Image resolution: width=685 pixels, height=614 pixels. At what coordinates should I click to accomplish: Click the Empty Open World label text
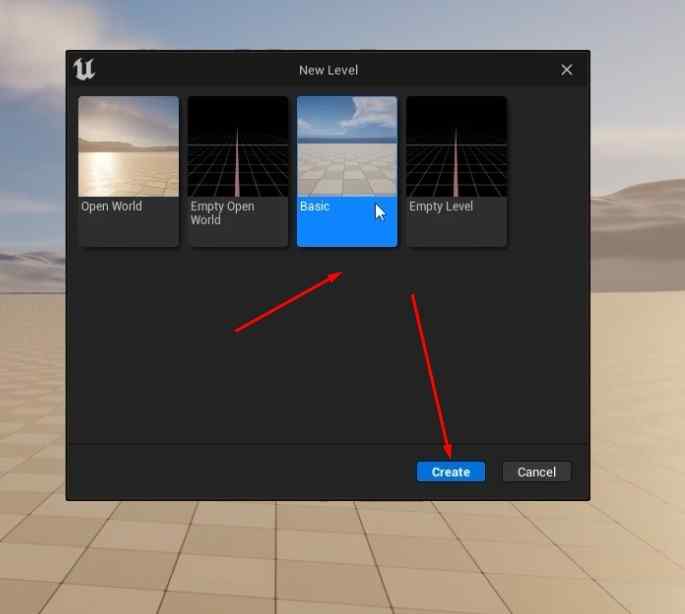point(222,213)
